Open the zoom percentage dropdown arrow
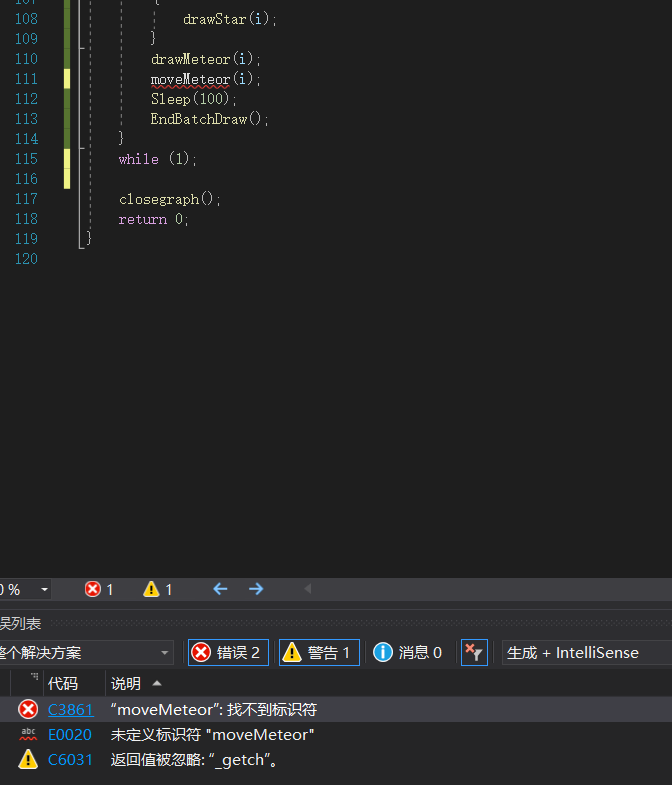The image size is (672, 785). [x=45, y=589]
